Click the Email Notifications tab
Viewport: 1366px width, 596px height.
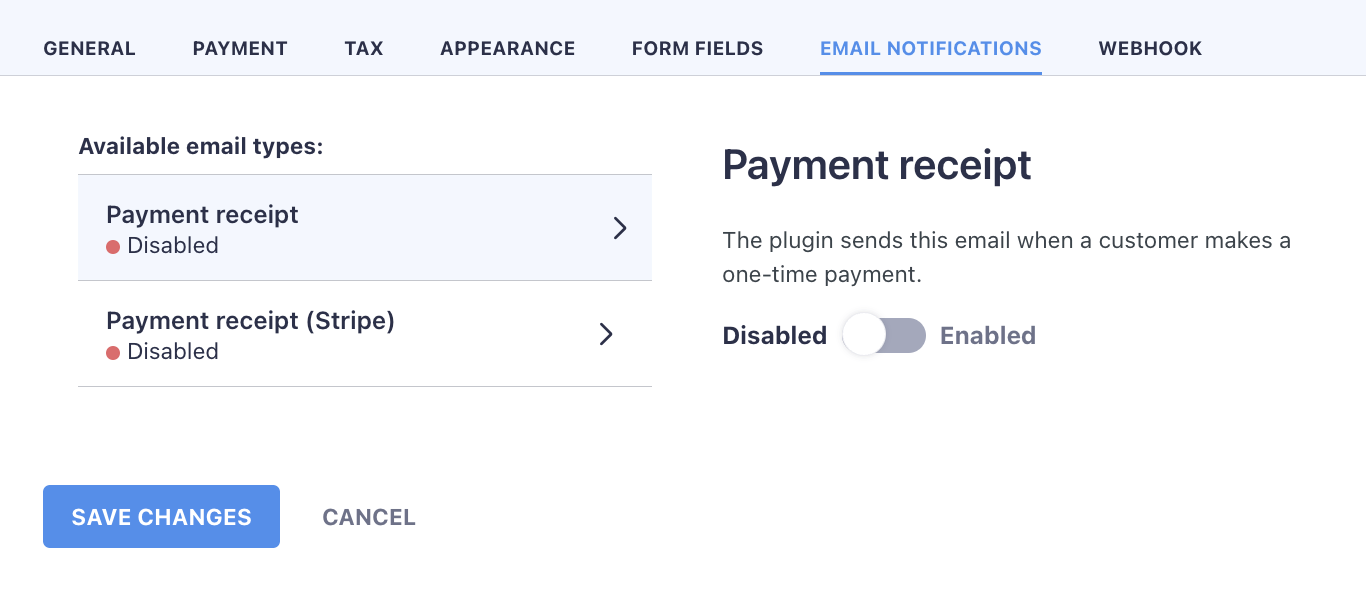930,48
